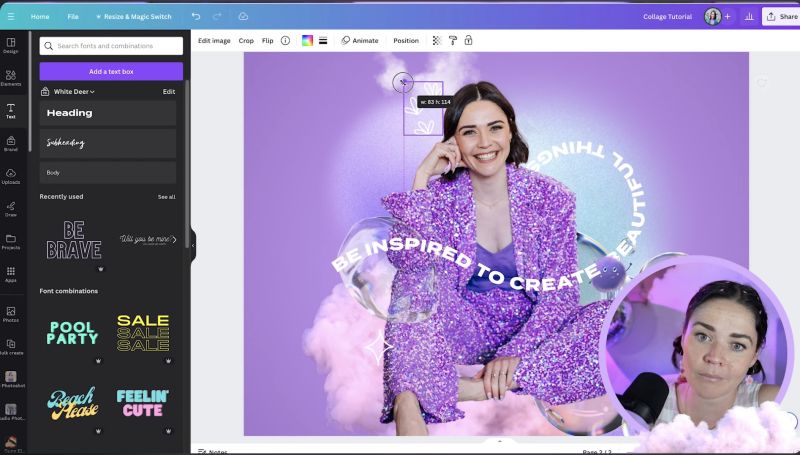This screenshot has width=800, height=455.
Task: Open the border style lines icon
Action: pos(323,40)
